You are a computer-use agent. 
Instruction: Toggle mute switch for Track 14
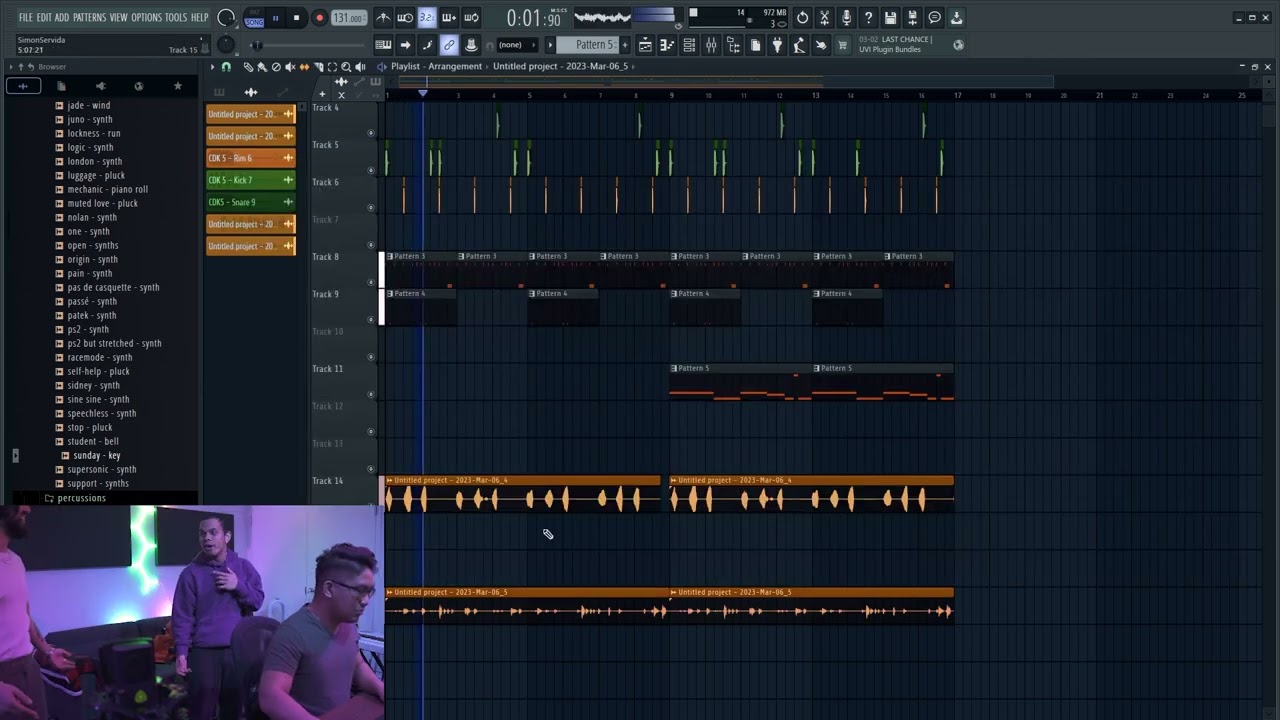click(x=371, y=506)
